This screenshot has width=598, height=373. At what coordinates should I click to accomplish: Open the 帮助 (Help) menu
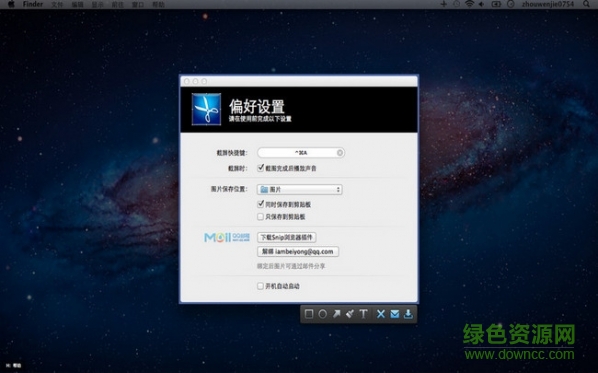tap(158, 5)
